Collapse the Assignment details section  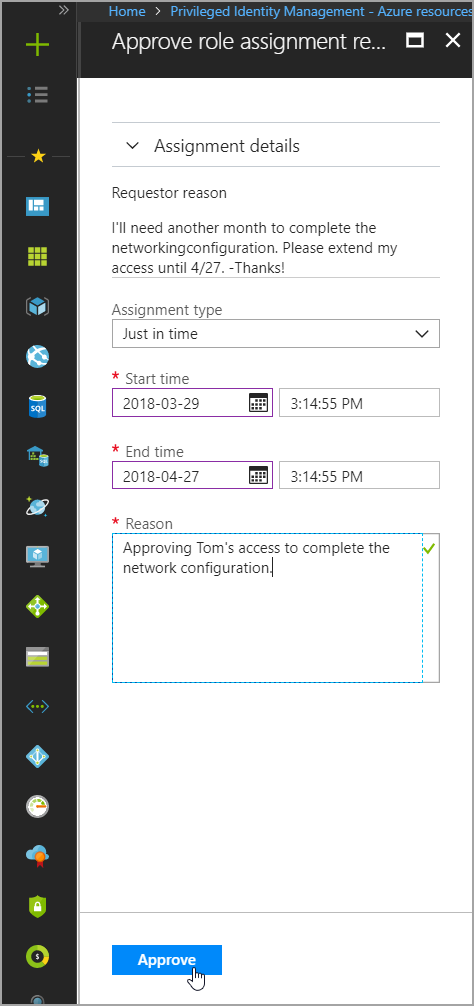[x=133, y=146]
